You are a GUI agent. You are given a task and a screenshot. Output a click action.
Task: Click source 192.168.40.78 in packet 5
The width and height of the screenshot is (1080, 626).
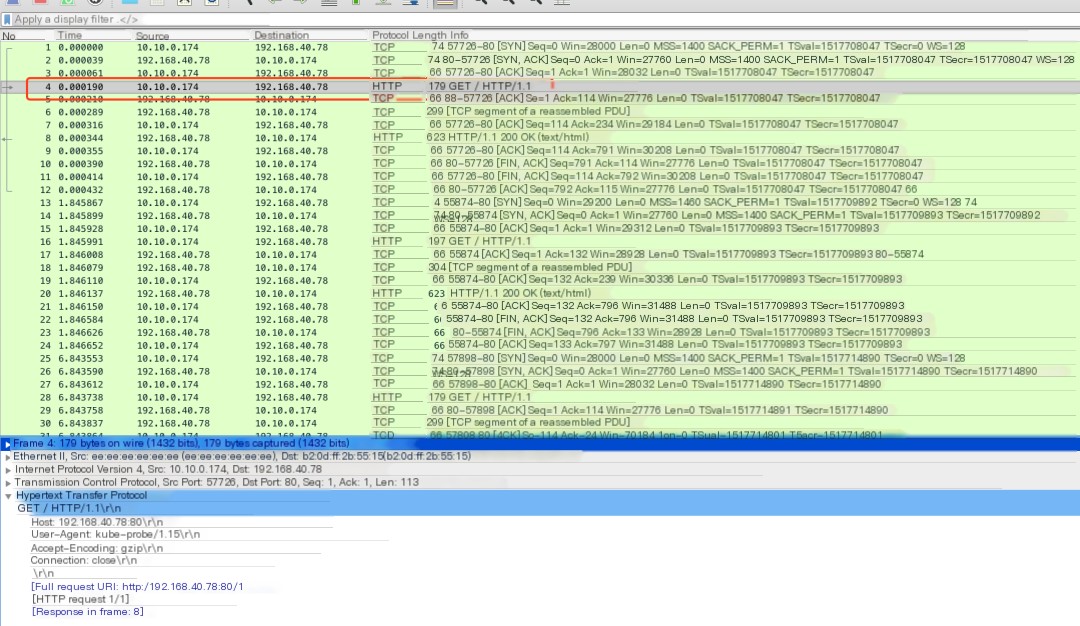coord(173,99)
